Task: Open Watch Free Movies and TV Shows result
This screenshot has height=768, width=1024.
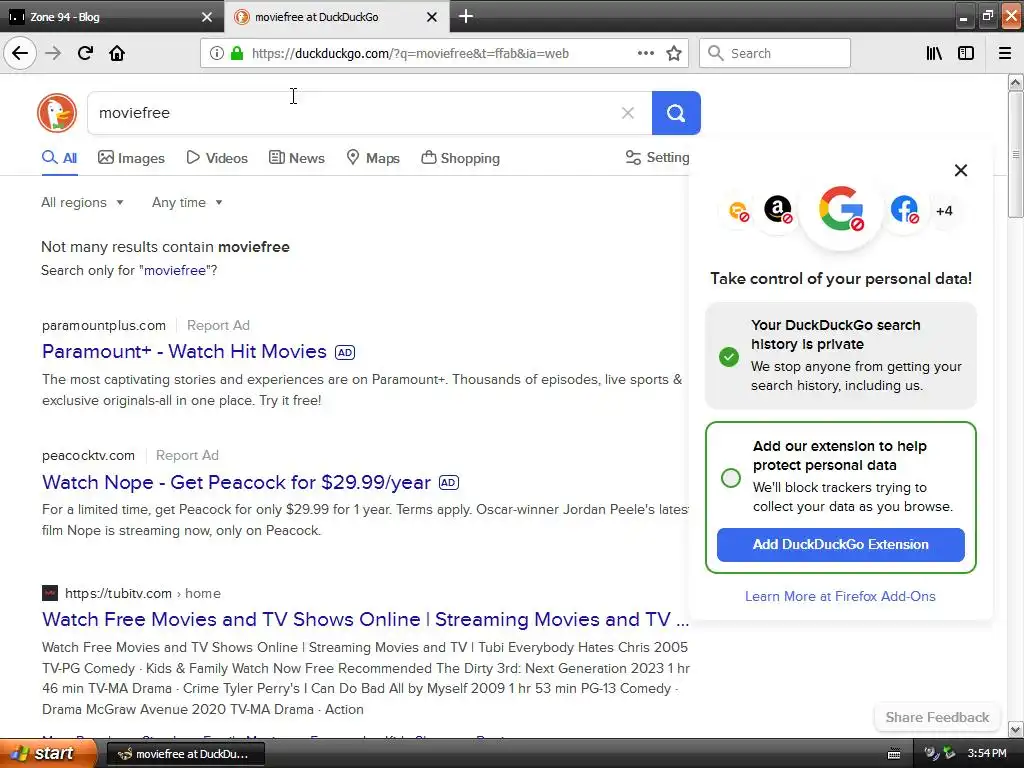Action: point(366,619)
